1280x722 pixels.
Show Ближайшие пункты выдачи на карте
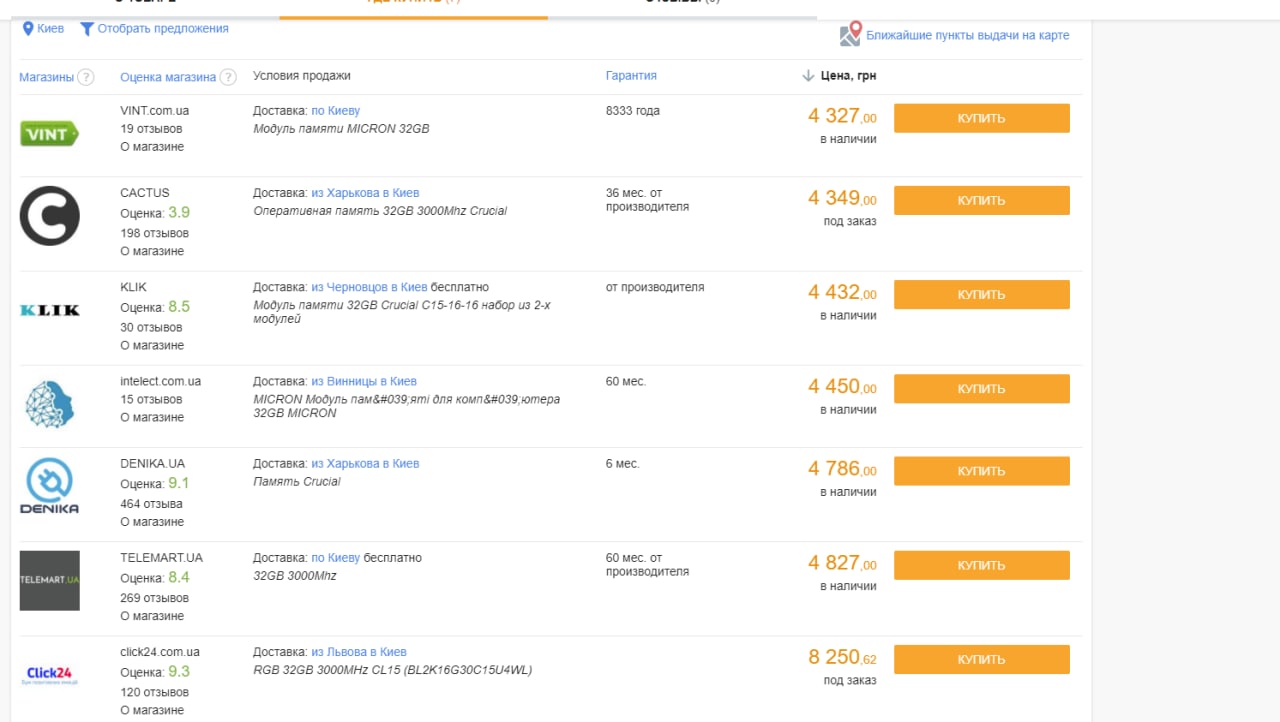[x=967, y=35]
